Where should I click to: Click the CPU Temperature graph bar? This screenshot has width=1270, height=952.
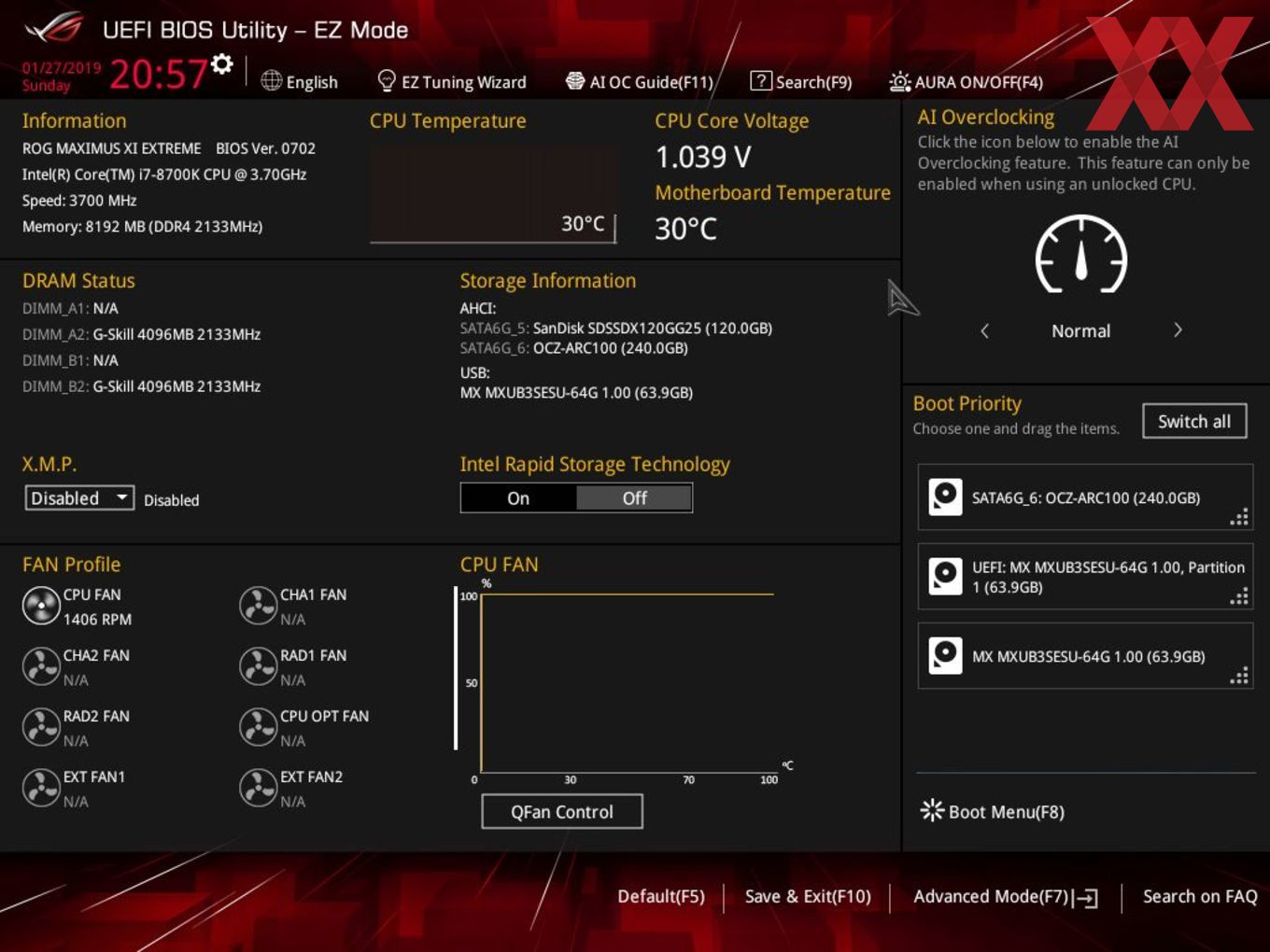click(493, 194)
